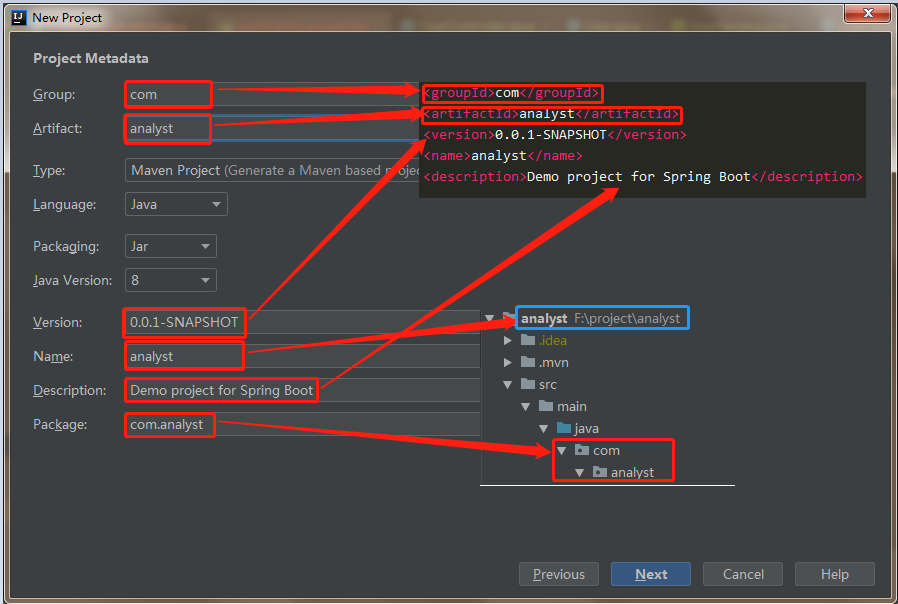898x604 pixels.
Task: Click the analyst package folder icon in tree
Action: (x=600, y=472)
